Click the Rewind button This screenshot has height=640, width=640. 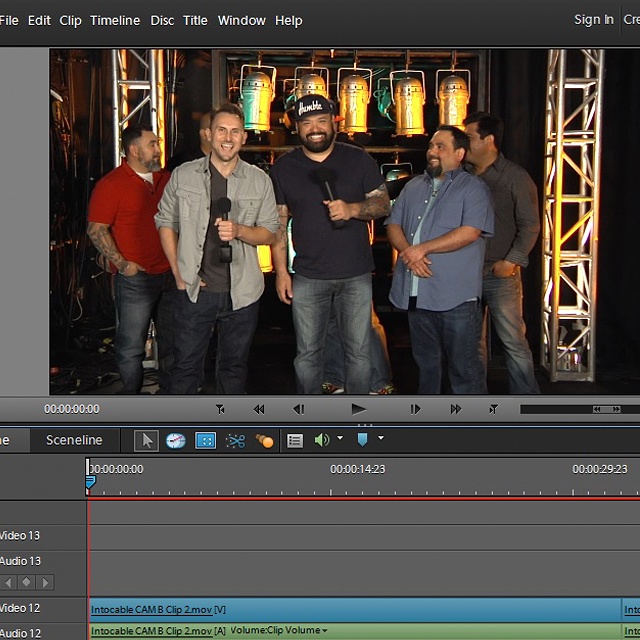(259, 409)
